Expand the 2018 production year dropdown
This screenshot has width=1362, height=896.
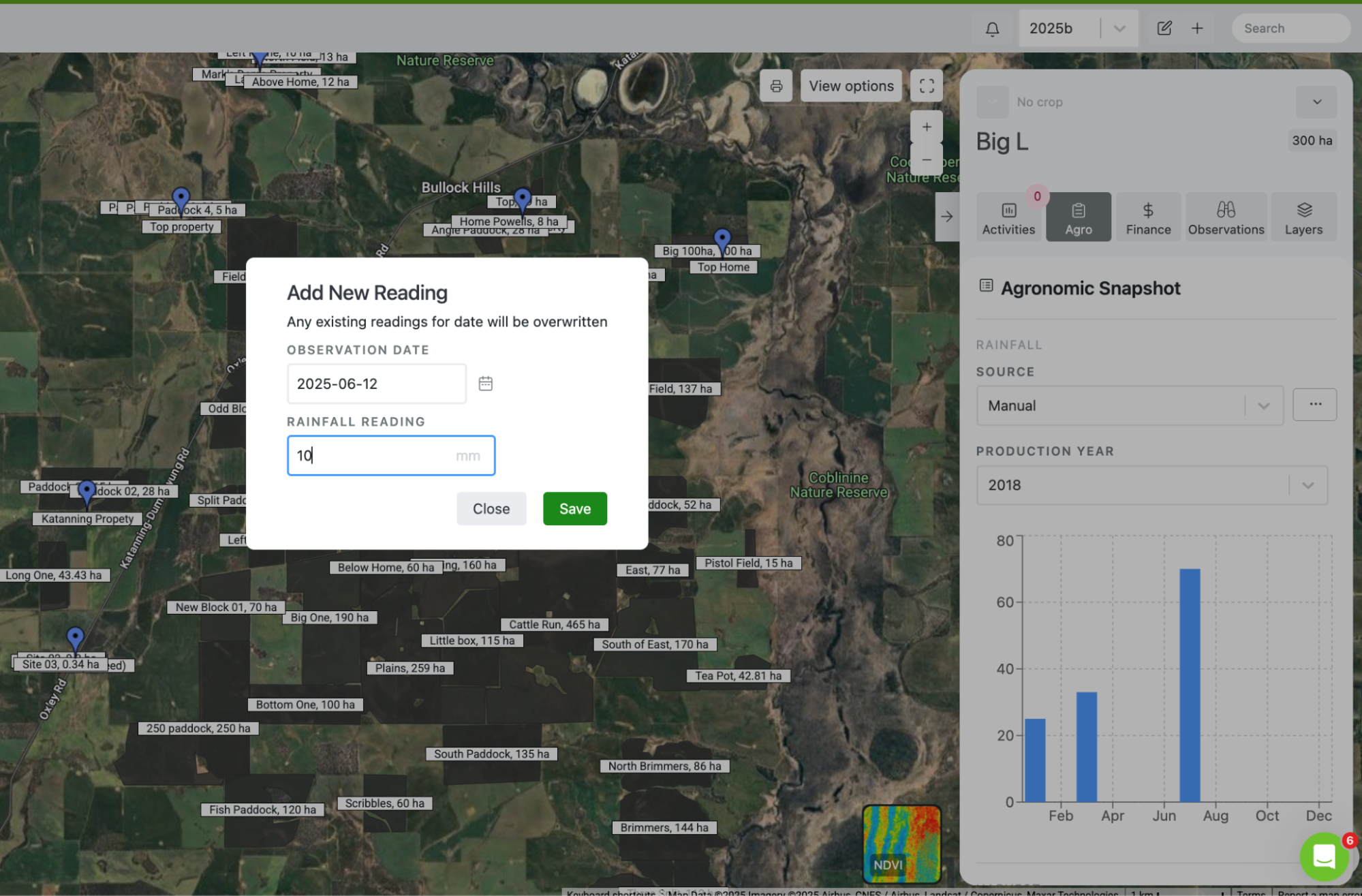pos(1151,485)
